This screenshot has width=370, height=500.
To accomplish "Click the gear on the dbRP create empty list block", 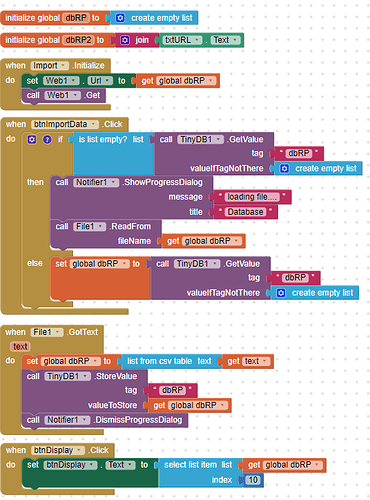I will click(x=120, y=18).
